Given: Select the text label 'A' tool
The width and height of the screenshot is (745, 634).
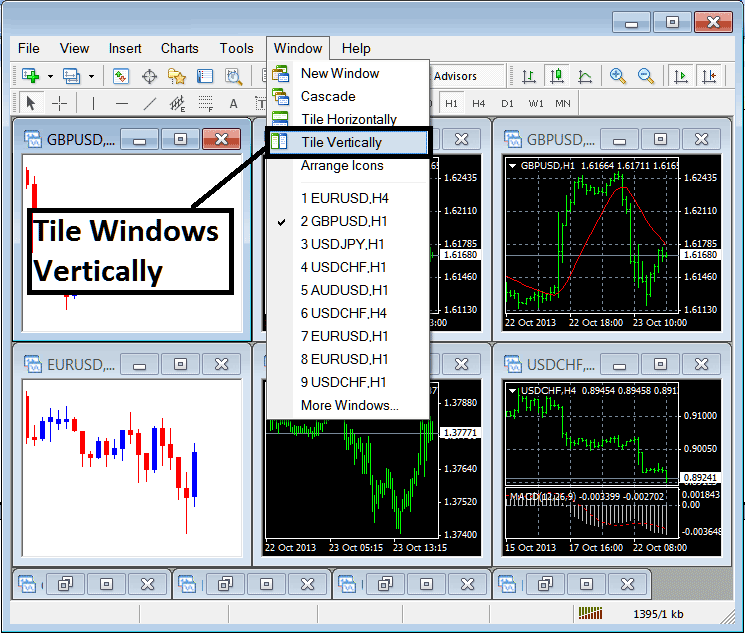Looking at the screenshot, I should pyautogui.click(x=233, y=103).
